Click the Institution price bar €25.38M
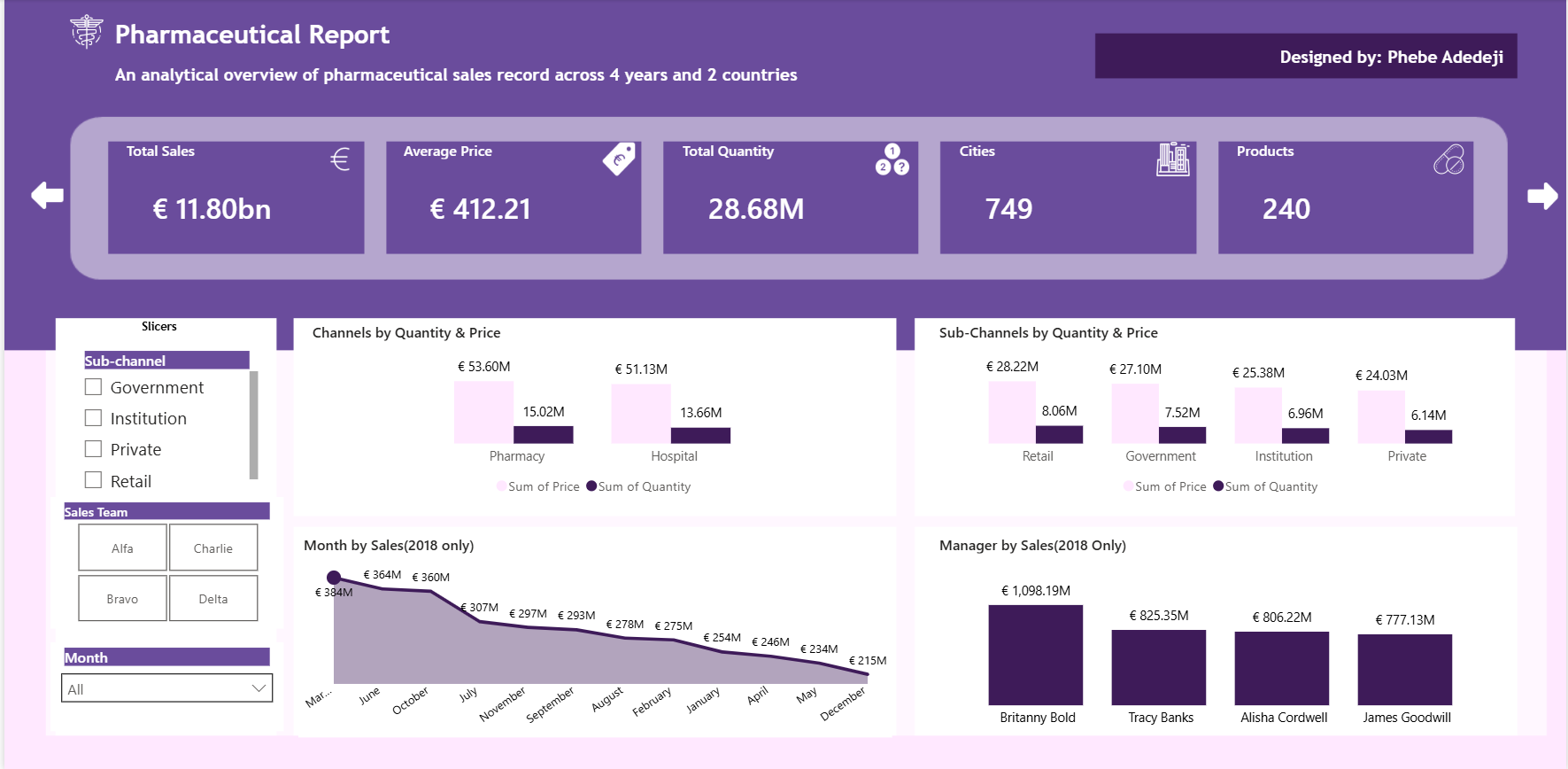Screen dimensions: 1568x769 click(x=1258, y=416)
